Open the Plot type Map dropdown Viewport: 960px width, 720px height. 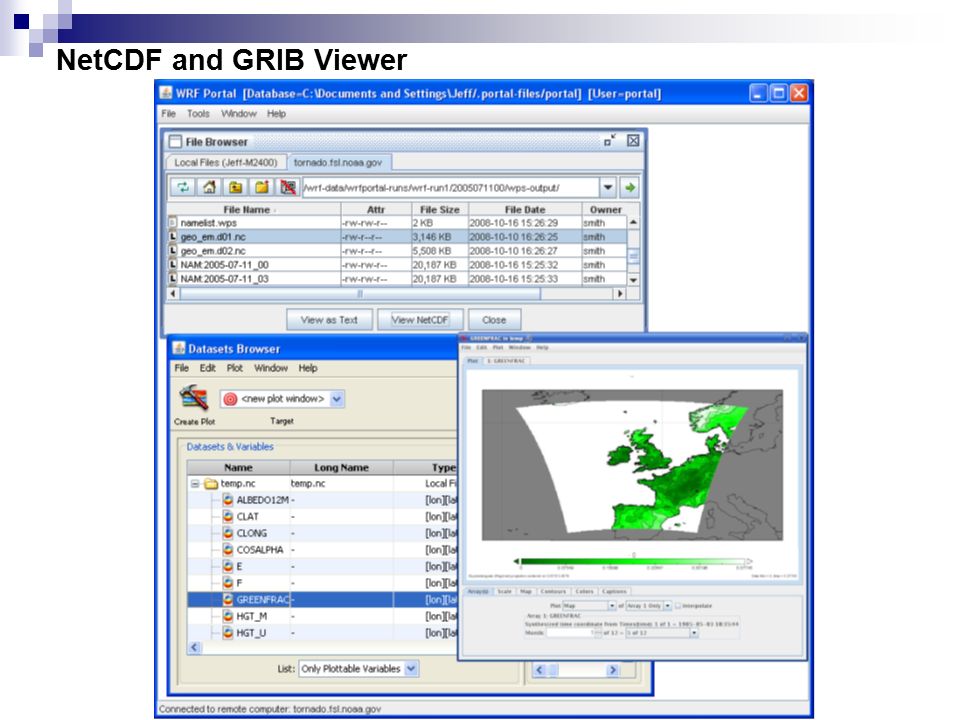tap(612, 606)
